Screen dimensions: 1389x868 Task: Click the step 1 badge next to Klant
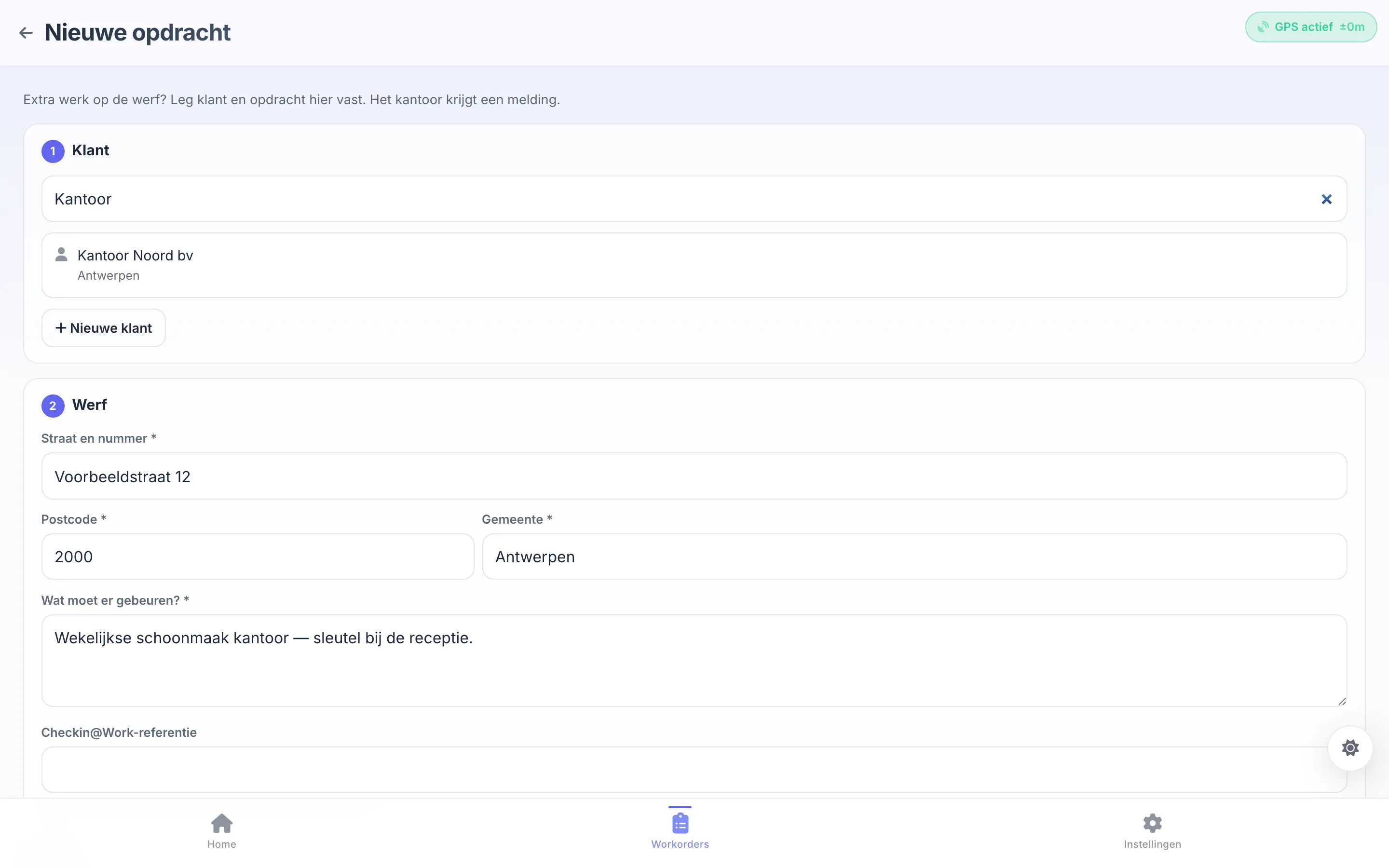pyautogui.click(x=53, y=151)
